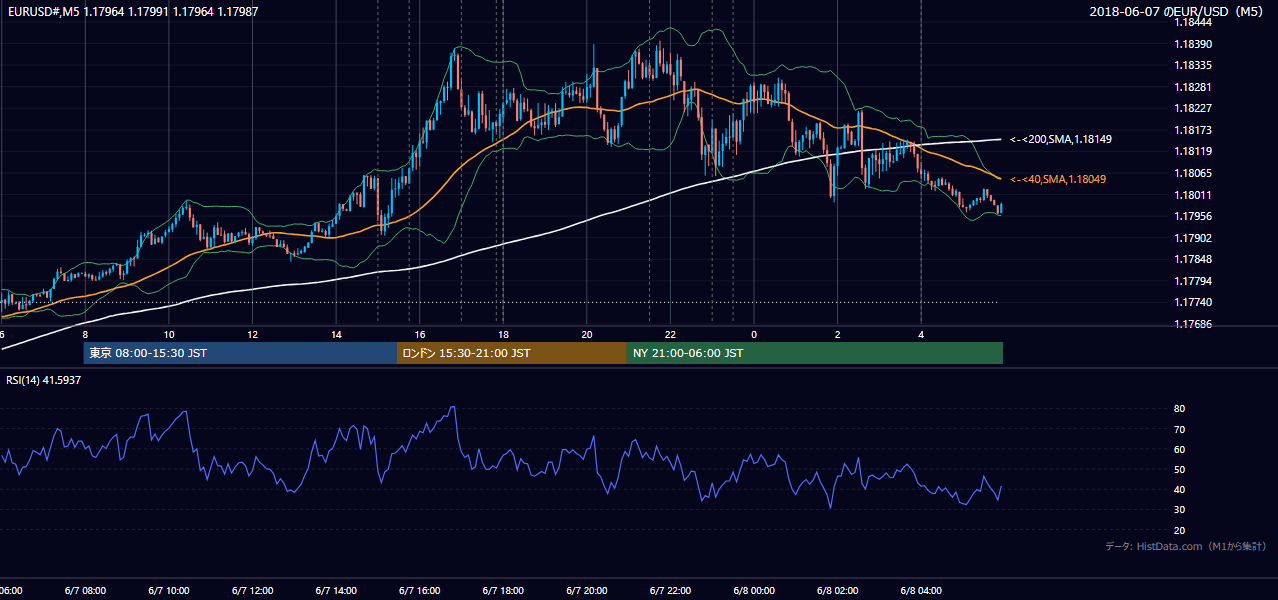Click hour tick 10 under price chart
Viewport: 1278px width, 600px height.
tap(169, 334)
